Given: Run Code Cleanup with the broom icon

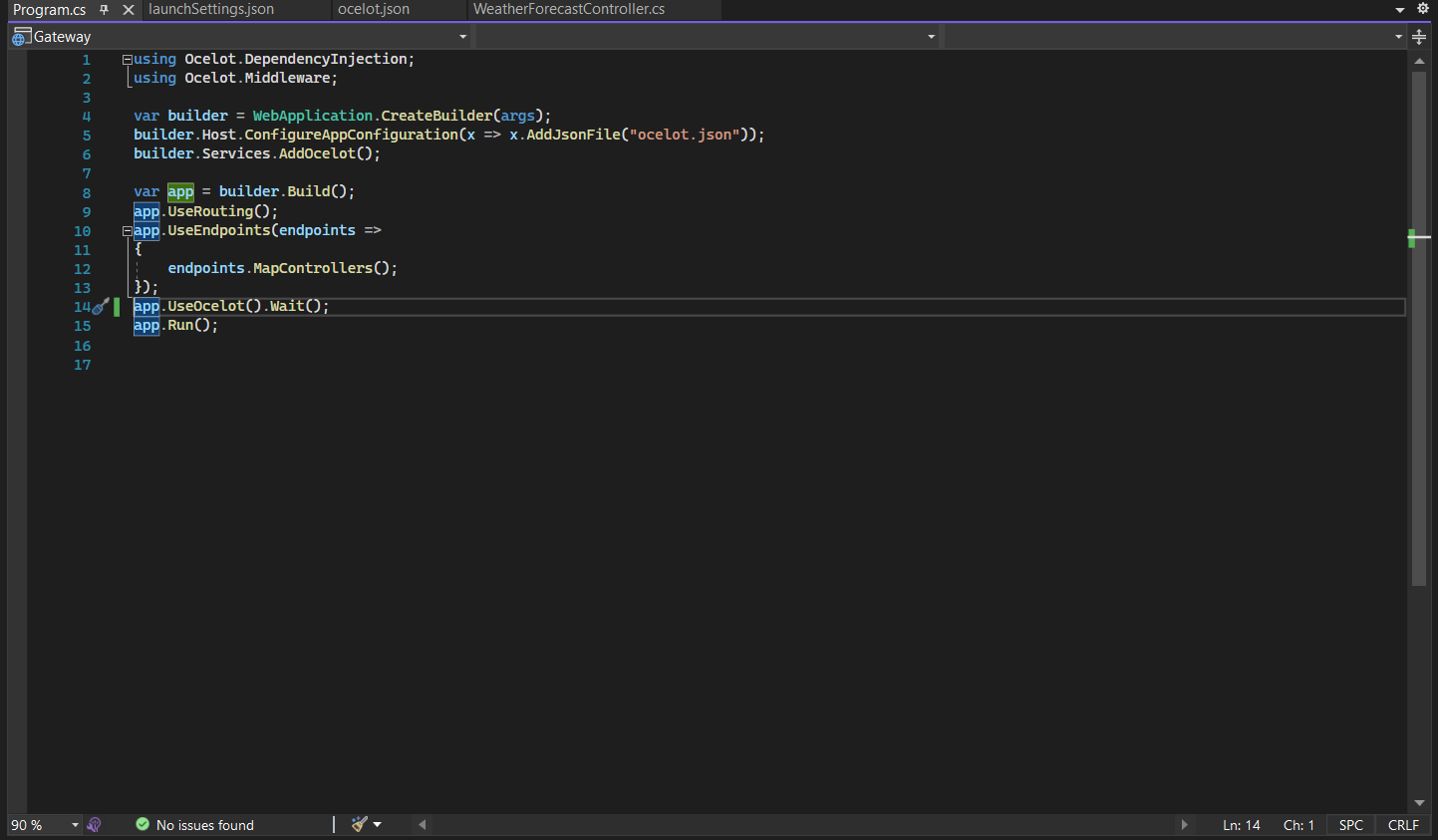Looking at the screenshot, I should coord(360,824).
